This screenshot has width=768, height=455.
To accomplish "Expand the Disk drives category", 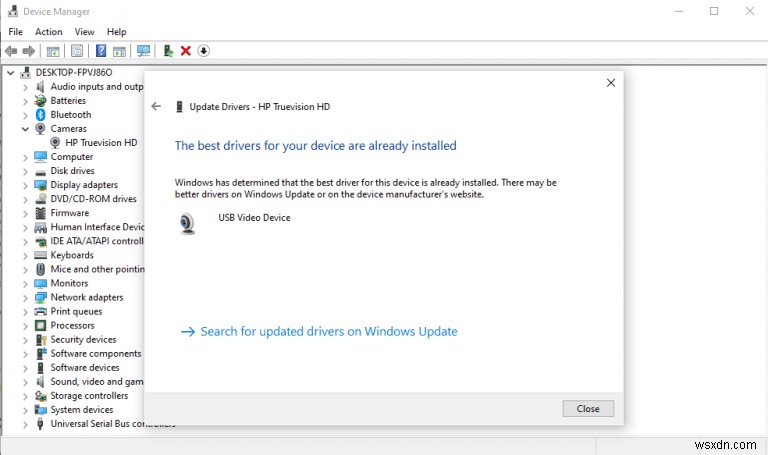I will point(25,171).
